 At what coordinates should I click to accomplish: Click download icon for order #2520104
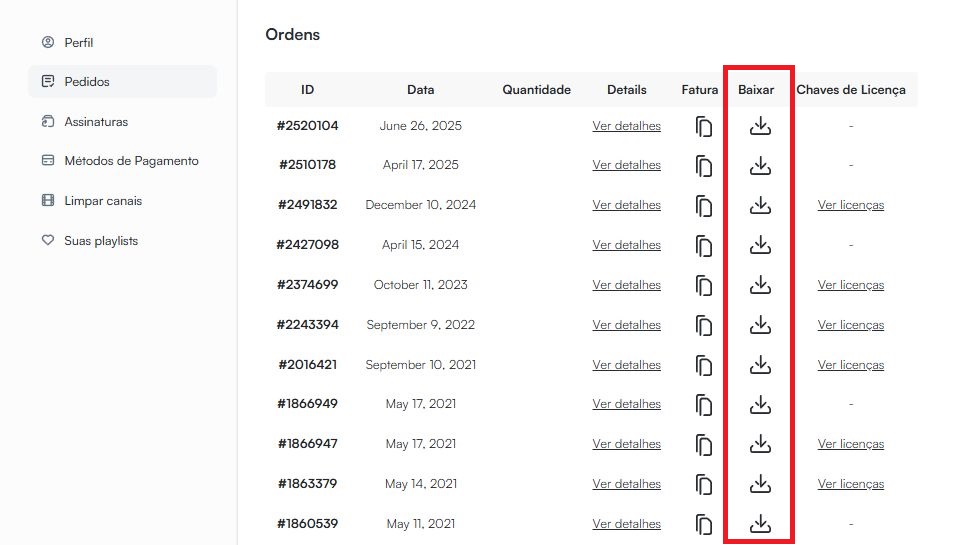[760, 126]
